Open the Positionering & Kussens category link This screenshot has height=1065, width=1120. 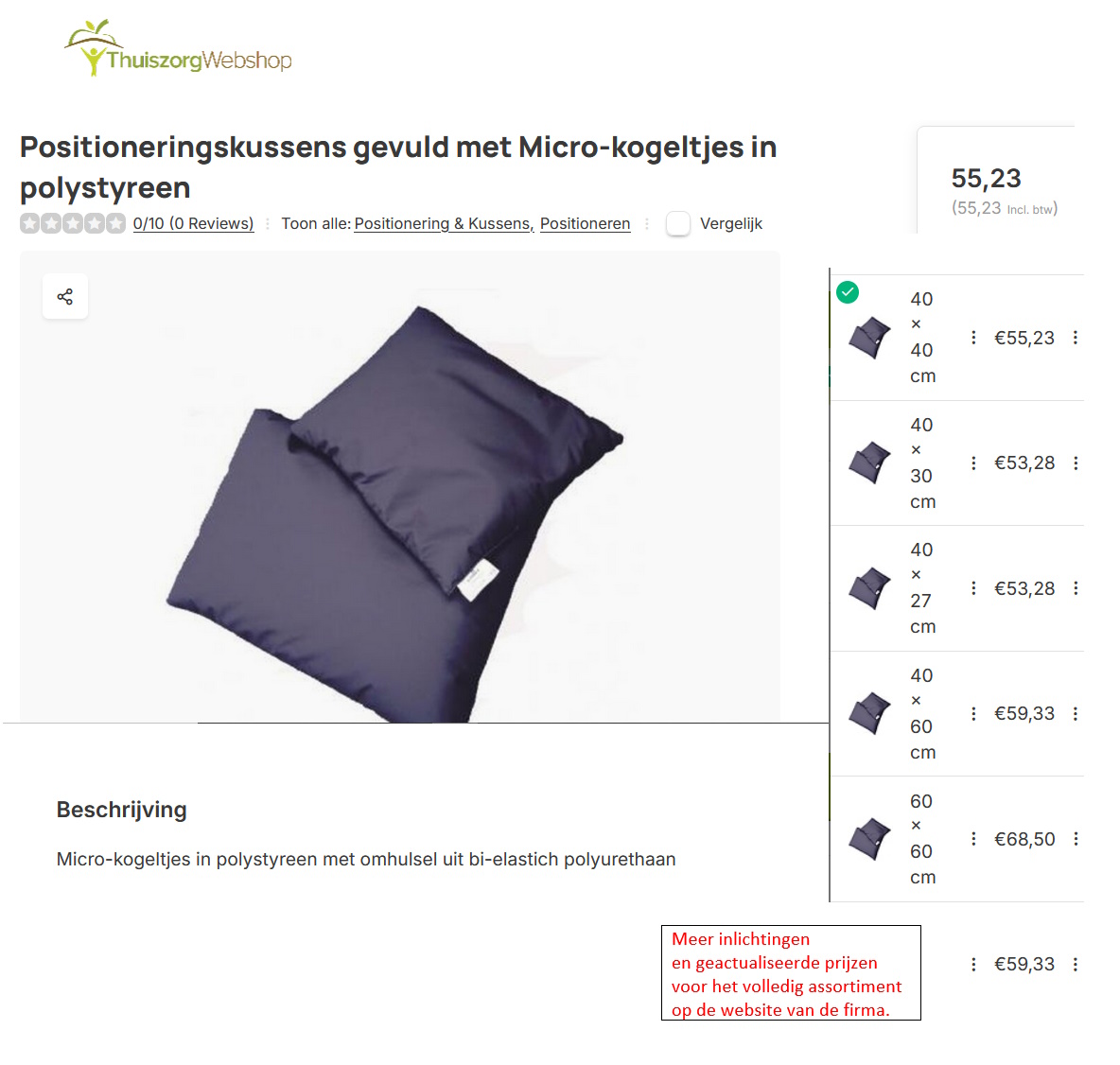[444, 223]
